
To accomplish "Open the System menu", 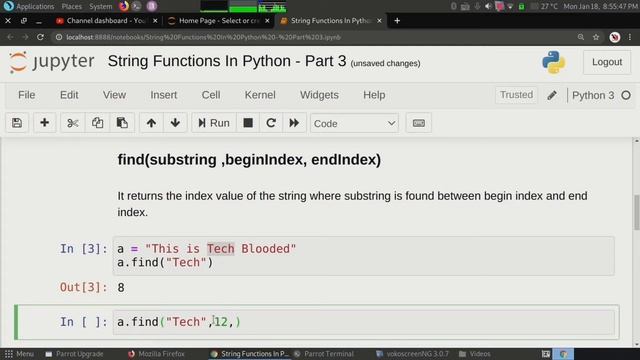I will 100,7.
